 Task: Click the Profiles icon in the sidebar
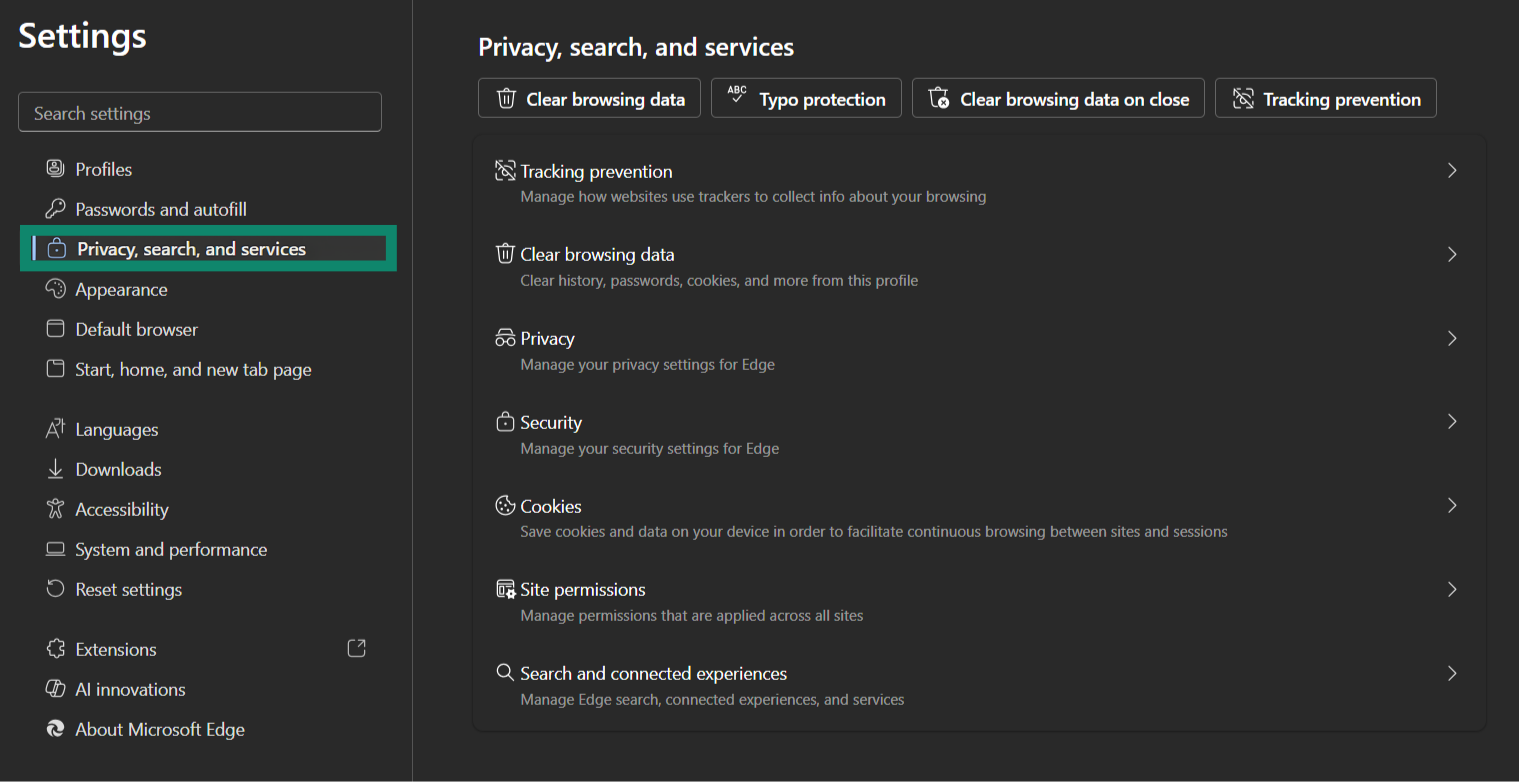[x=55, y=168]
